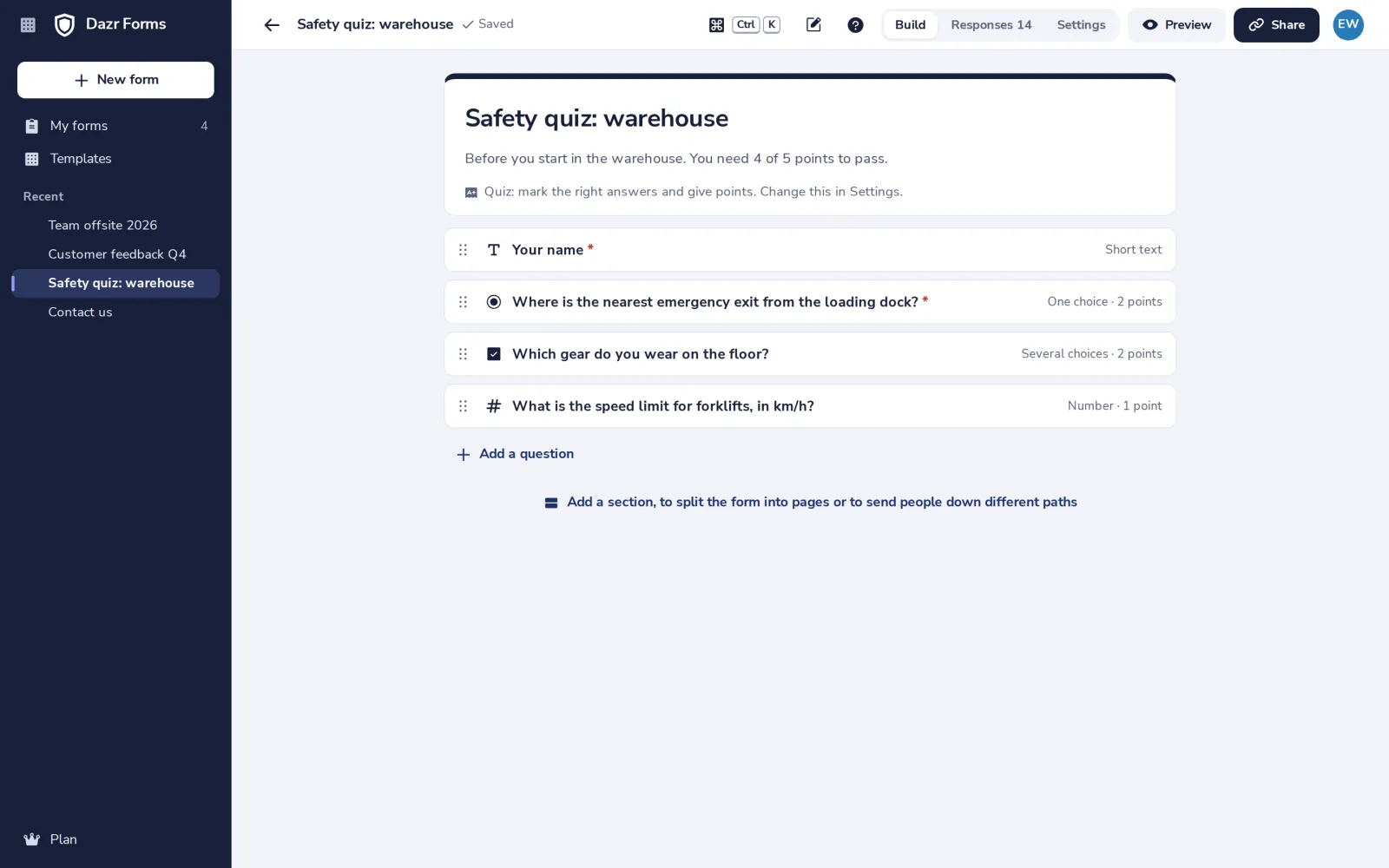
Task: Click the Quiz mode hint text
Action: (x=694, y=192)
